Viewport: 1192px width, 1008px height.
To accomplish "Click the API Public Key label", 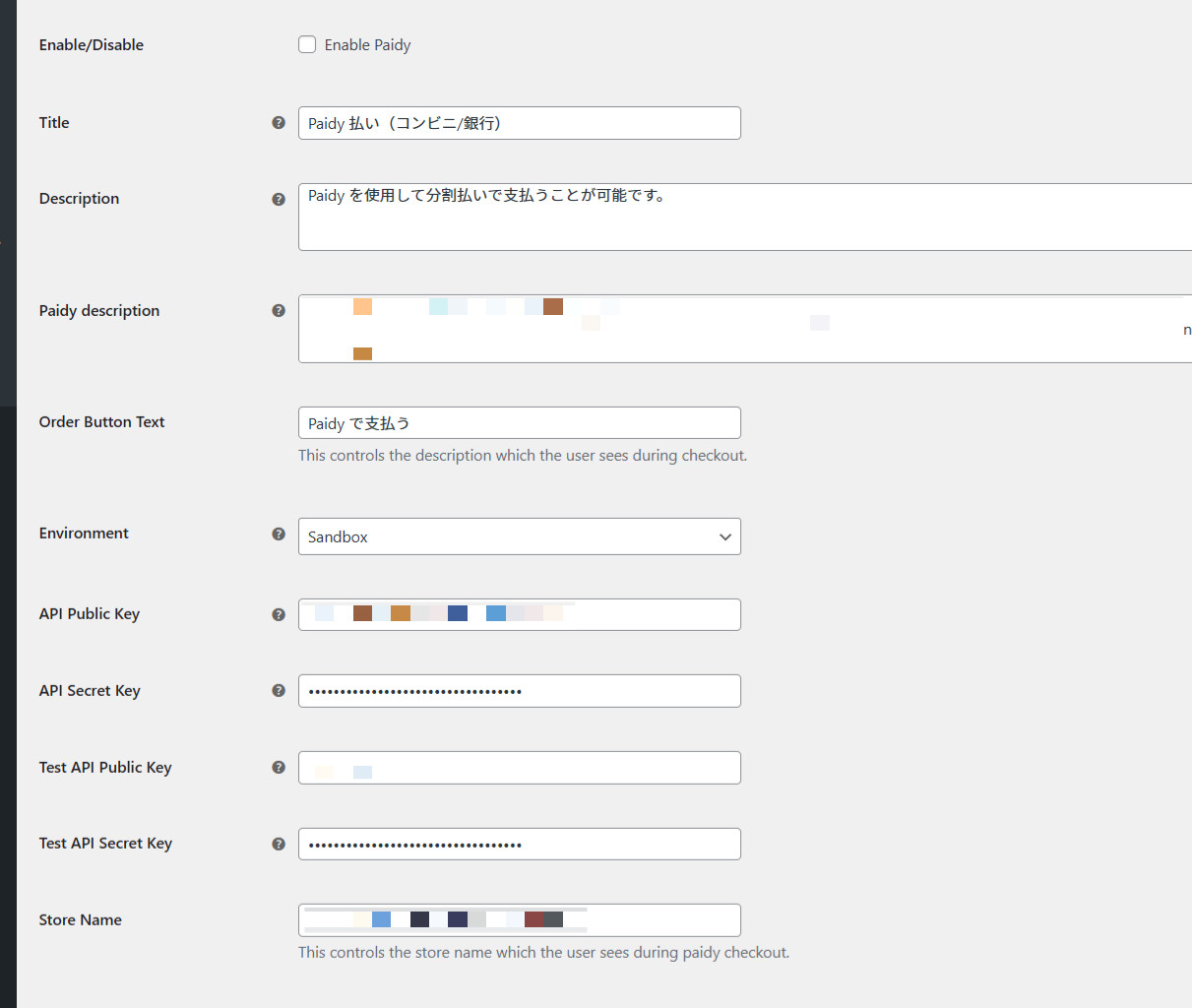I will (90, 614).
